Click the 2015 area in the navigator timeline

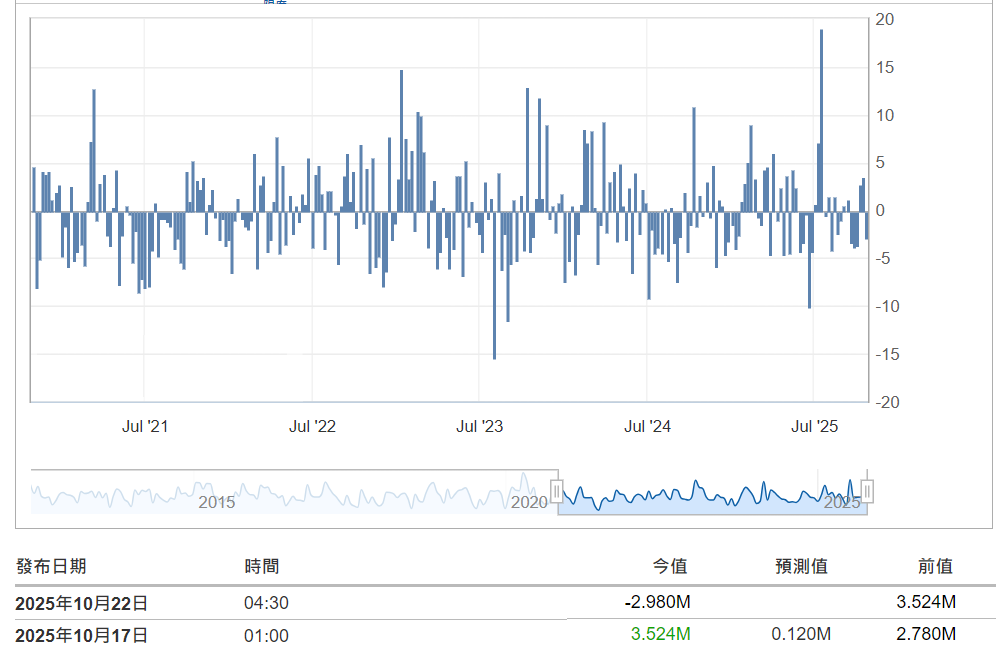coord(216,501)
